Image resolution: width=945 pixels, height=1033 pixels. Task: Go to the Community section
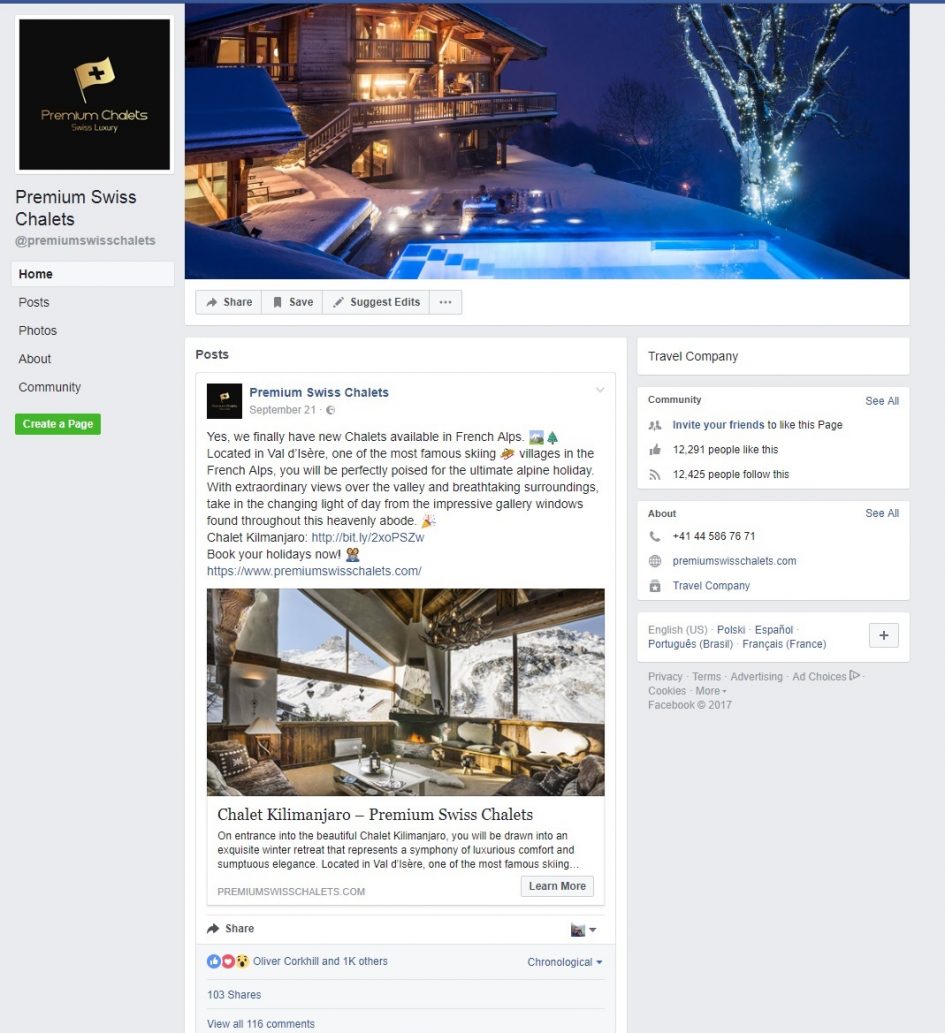(x=49, y=387)
